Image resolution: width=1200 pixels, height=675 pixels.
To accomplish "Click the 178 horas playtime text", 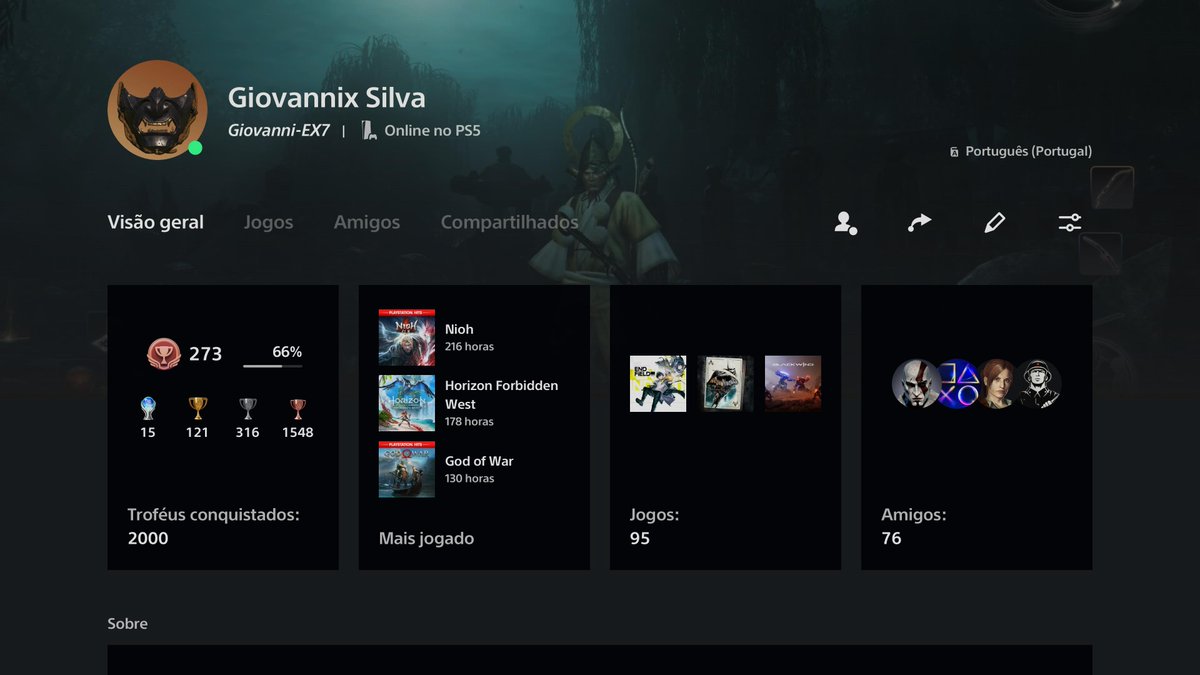I will tap(469, 422).
